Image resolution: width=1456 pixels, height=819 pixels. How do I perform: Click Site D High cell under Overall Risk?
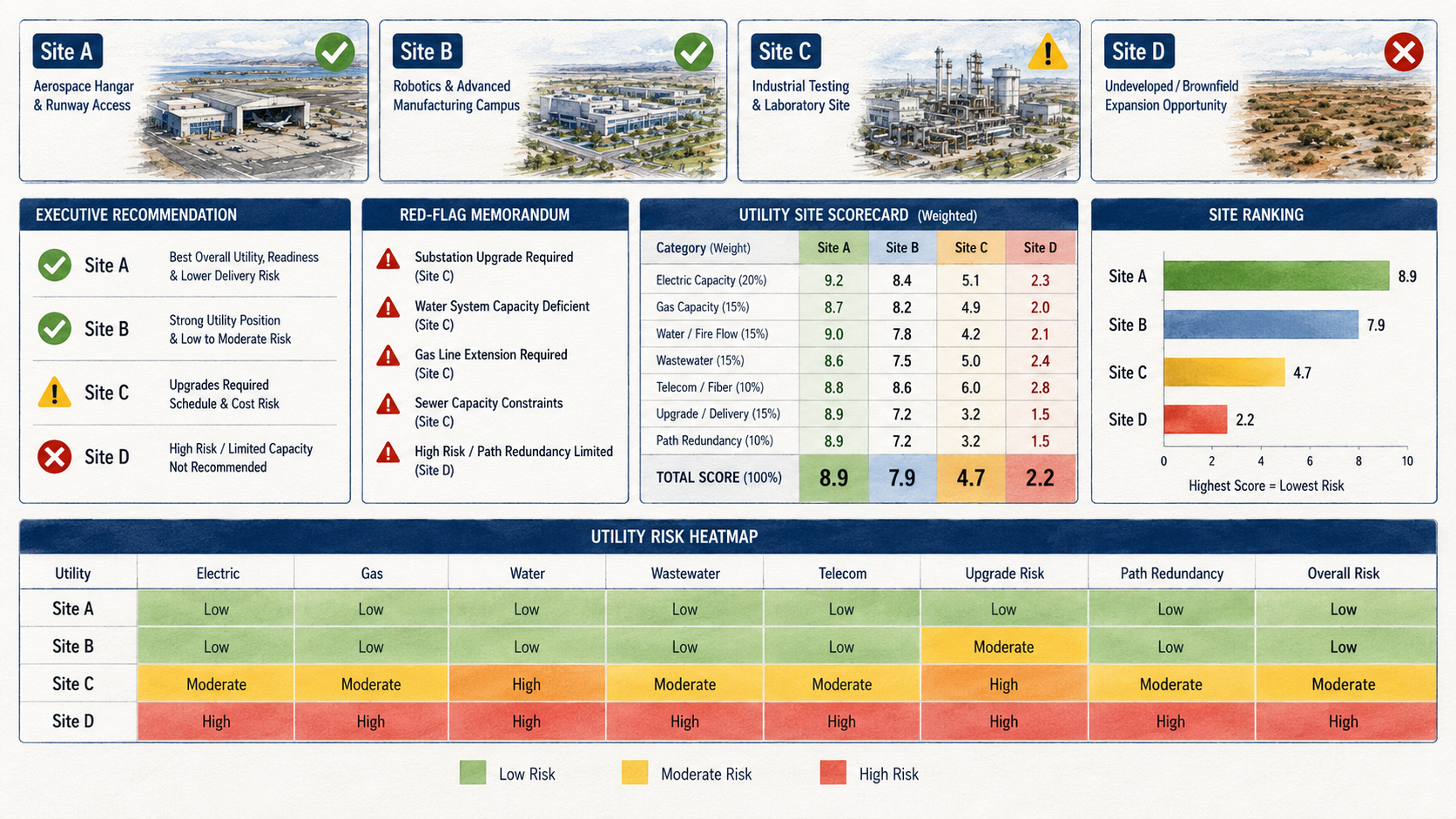tap(1345, 722)
